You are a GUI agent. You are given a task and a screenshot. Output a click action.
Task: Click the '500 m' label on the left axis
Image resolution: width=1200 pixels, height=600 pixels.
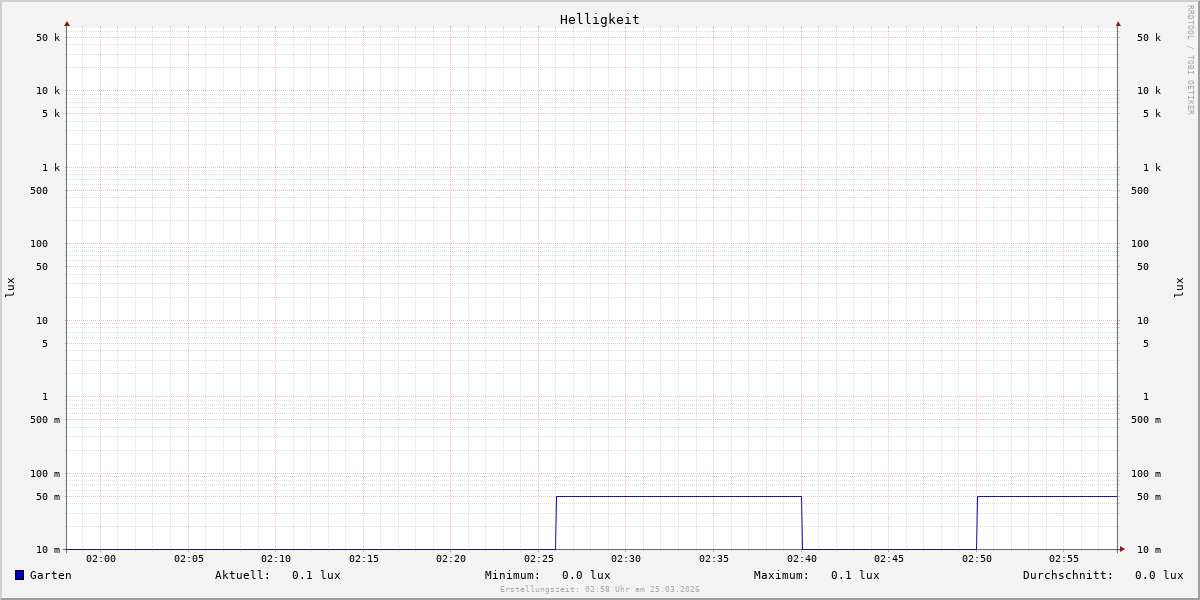[x=45, y=420]
